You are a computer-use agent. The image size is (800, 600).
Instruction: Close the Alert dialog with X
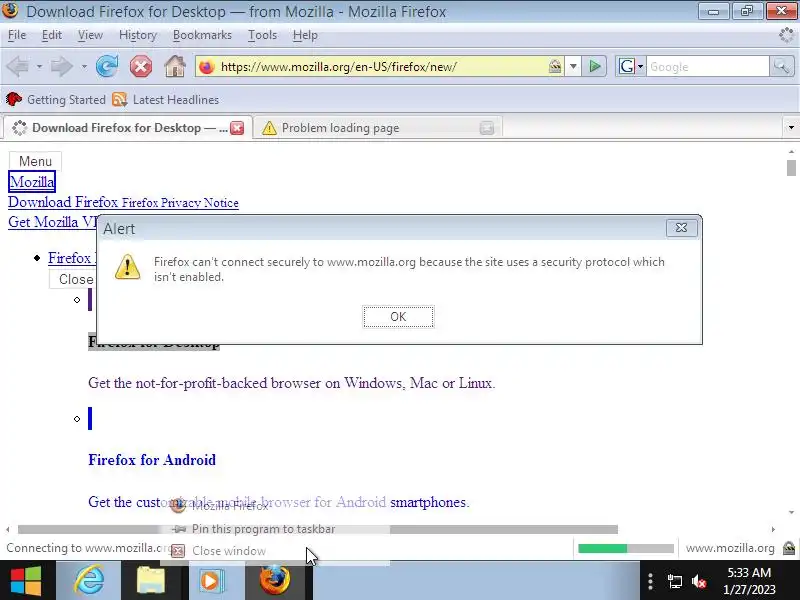pos(681,228)
